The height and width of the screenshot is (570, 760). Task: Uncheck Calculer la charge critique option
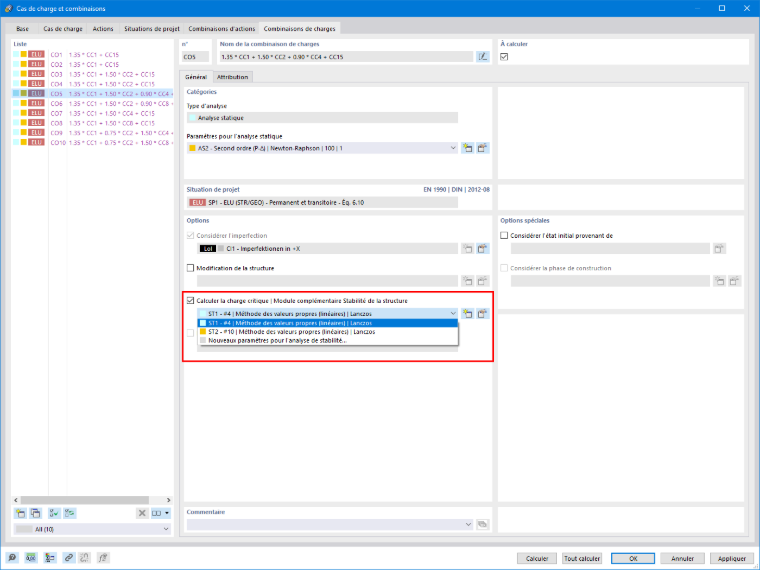[x=190, y=301]
